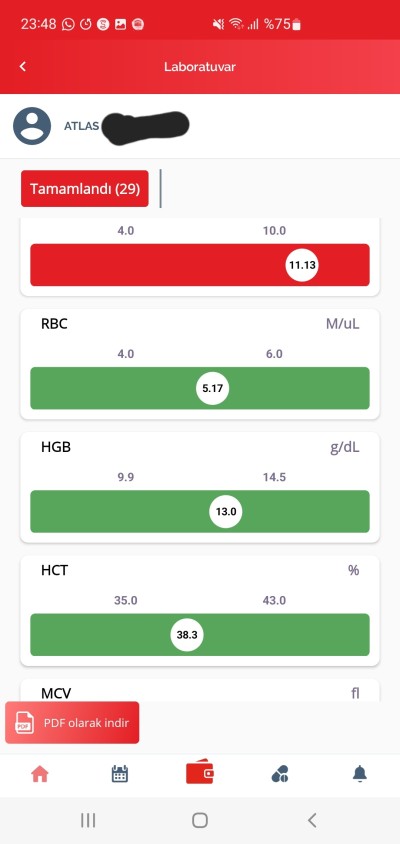Tap the HGB value marker 13.0
The height and width of the screenshot is (844, 400).
[x=226, y=511]
